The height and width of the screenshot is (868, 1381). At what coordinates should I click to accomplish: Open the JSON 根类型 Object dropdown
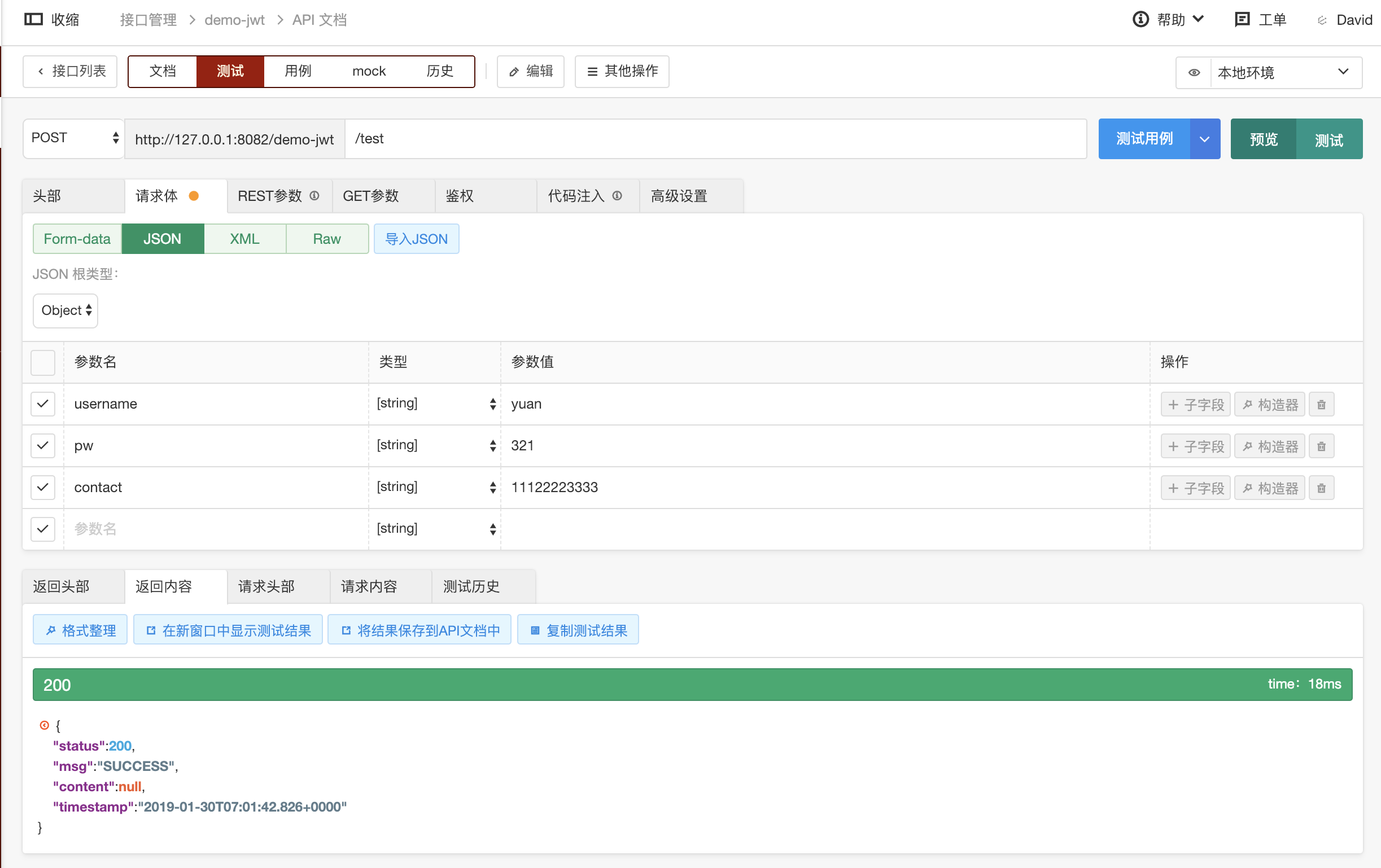point(65,310)
